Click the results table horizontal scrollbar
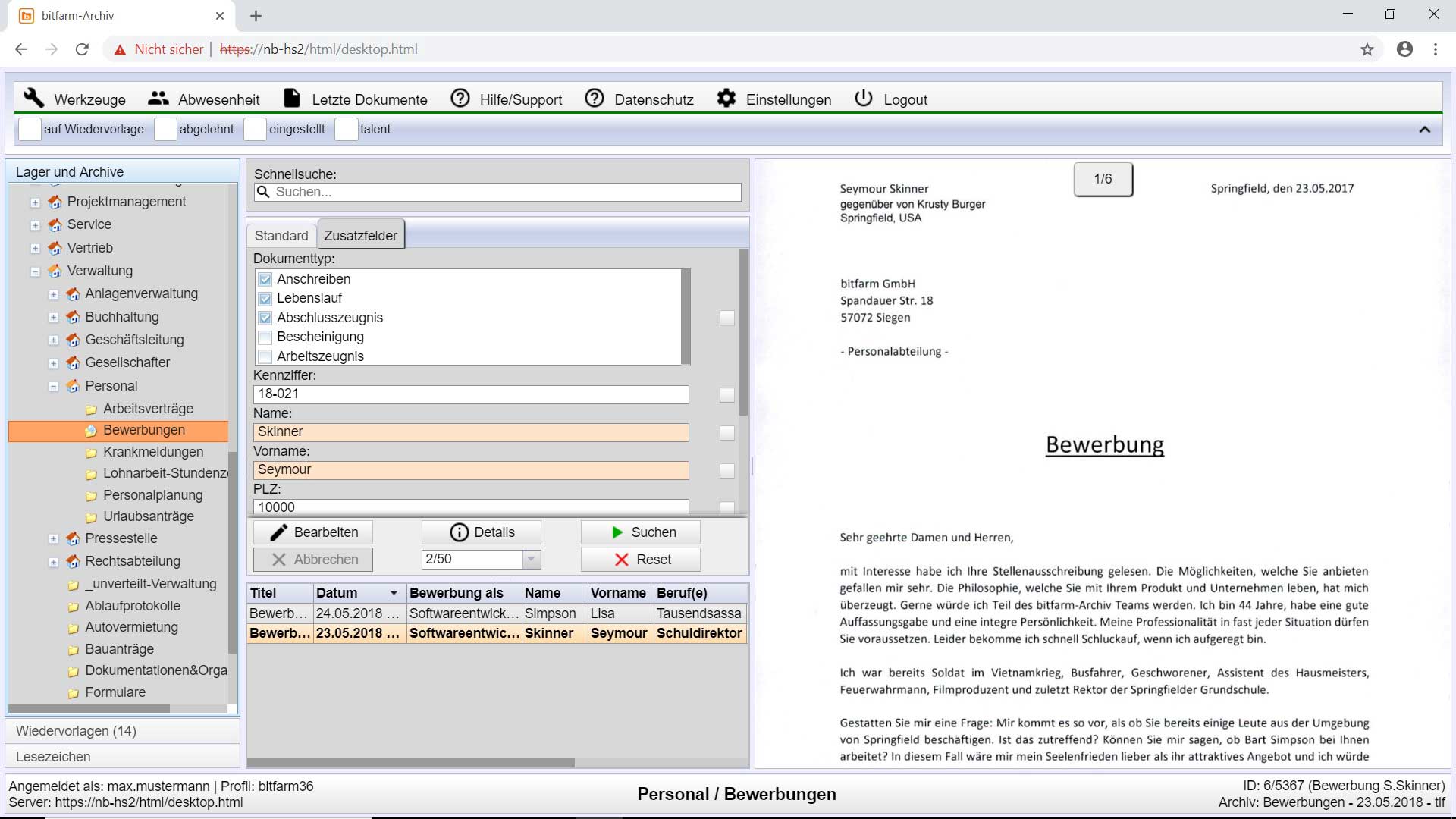1456x819 pixels. pos(411,762)
